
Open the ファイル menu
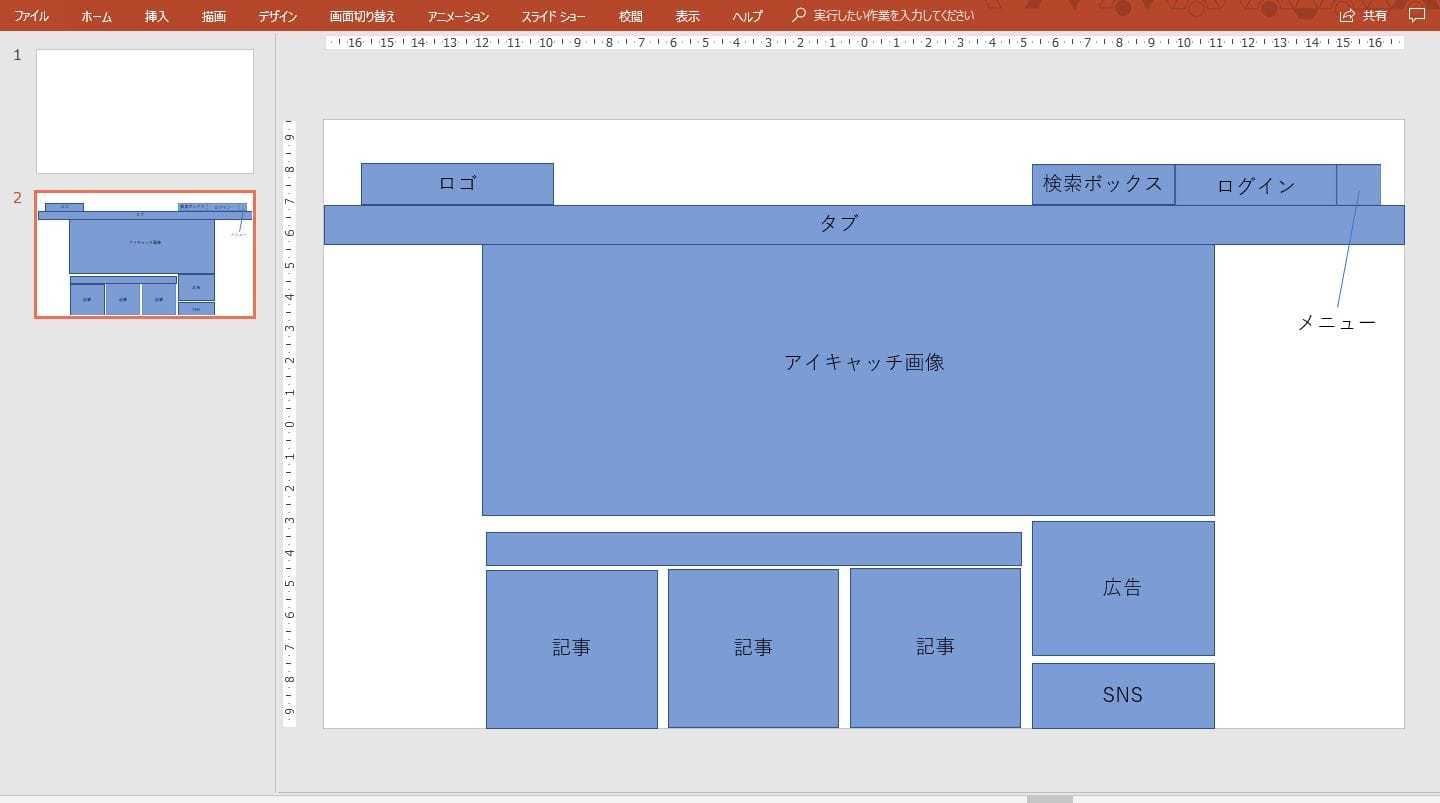31,15
